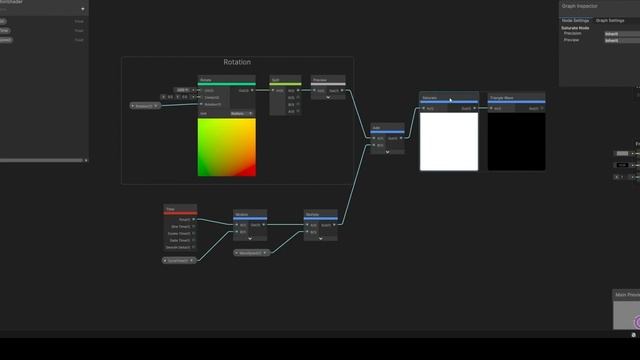Open the Precision dropdown in Graph Inspector
640x360 pixels.
(x=622, y=34)
